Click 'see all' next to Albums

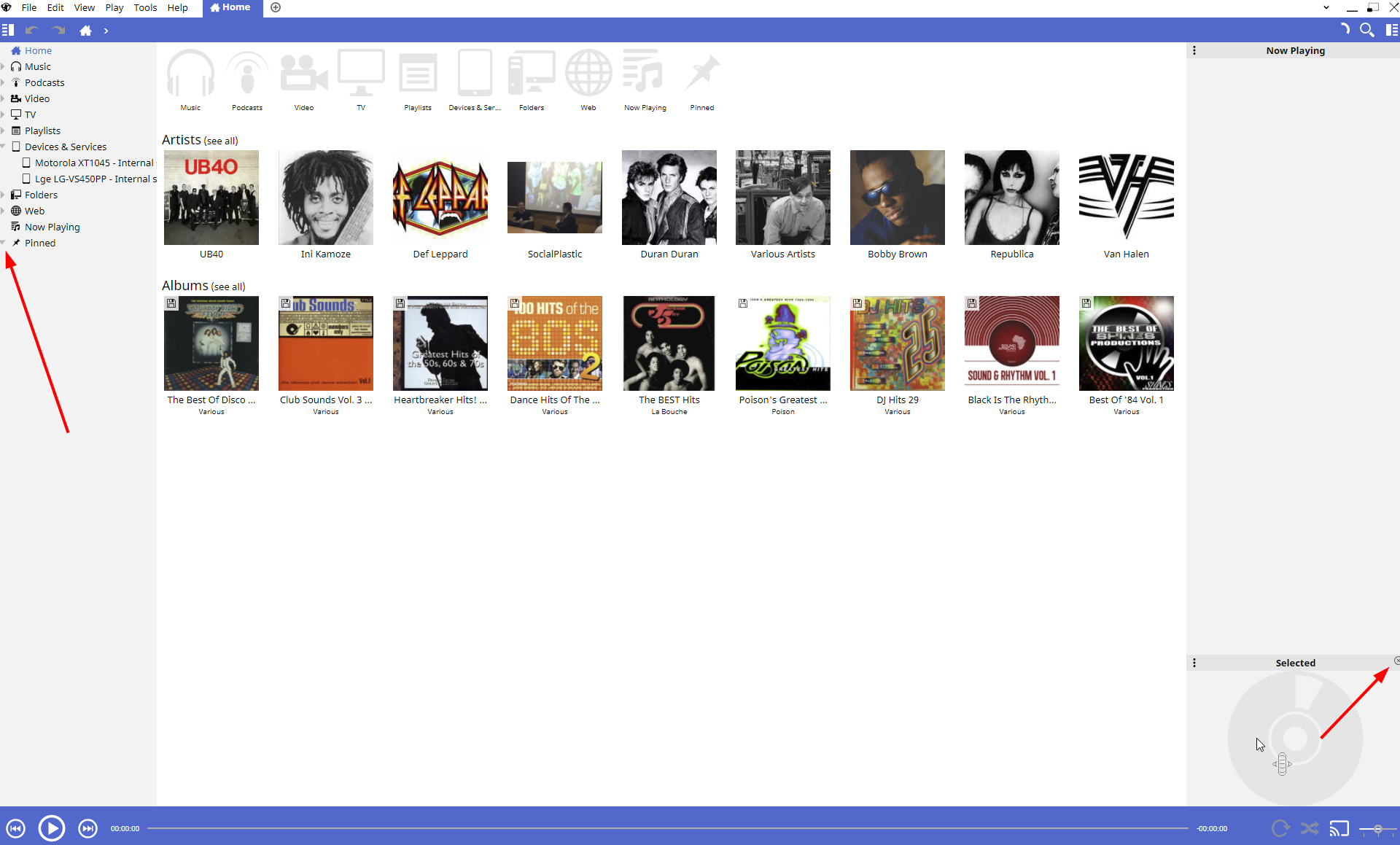point(228,287)
